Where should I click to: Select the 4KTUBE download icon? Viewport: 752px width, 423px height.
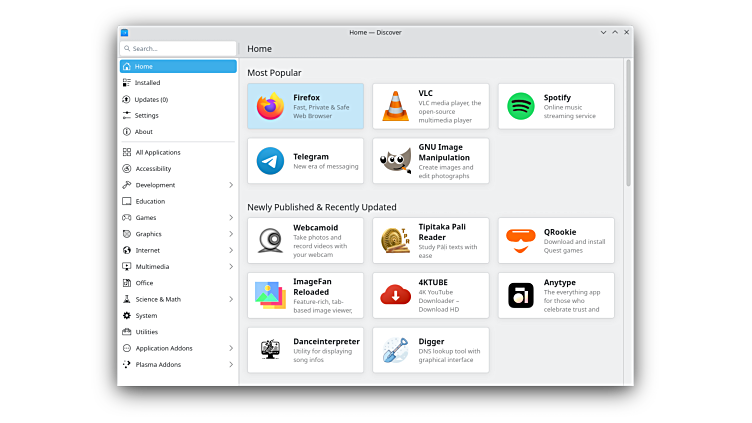coord(395,295)
